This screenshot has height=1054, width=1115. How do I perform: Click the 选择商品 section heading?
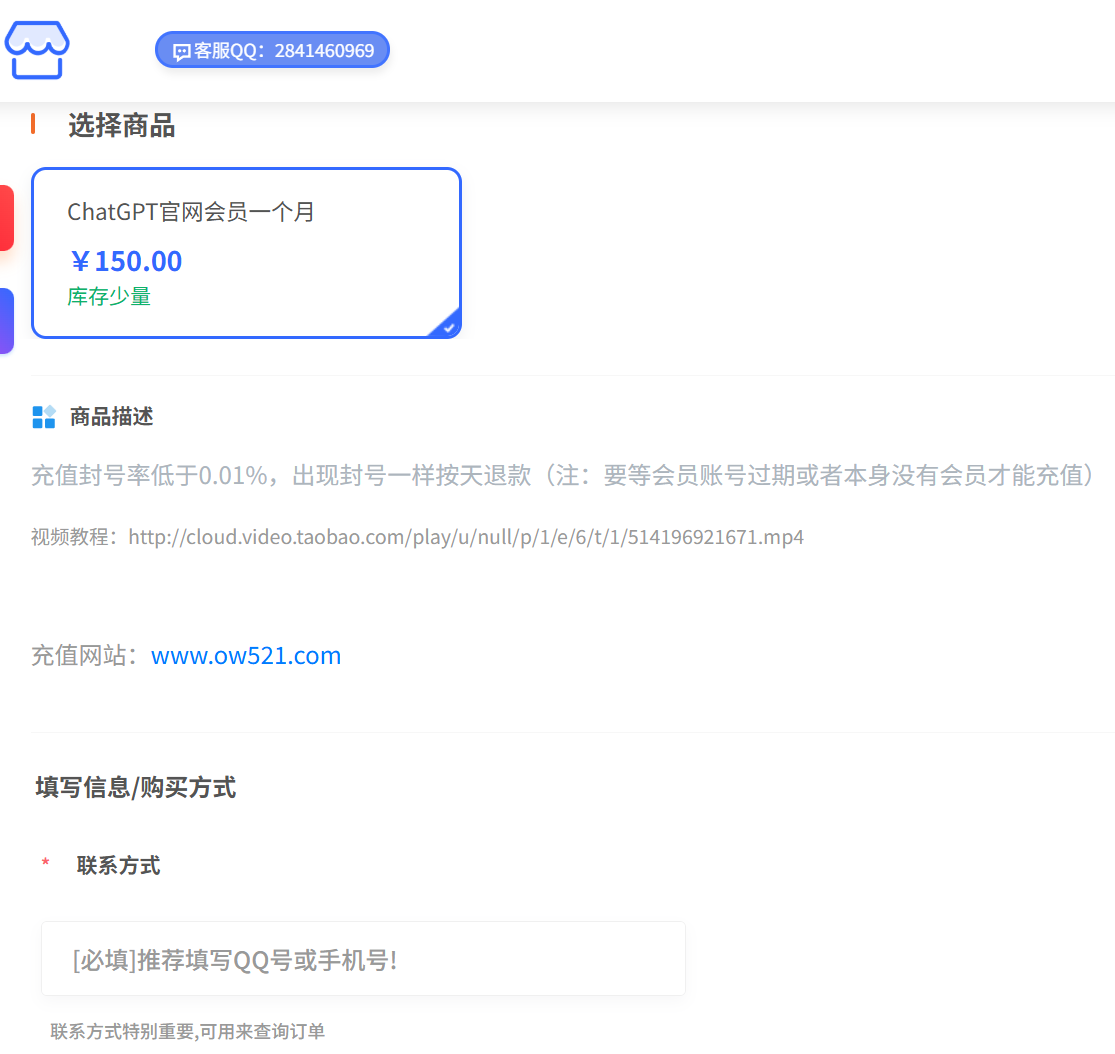122,125
